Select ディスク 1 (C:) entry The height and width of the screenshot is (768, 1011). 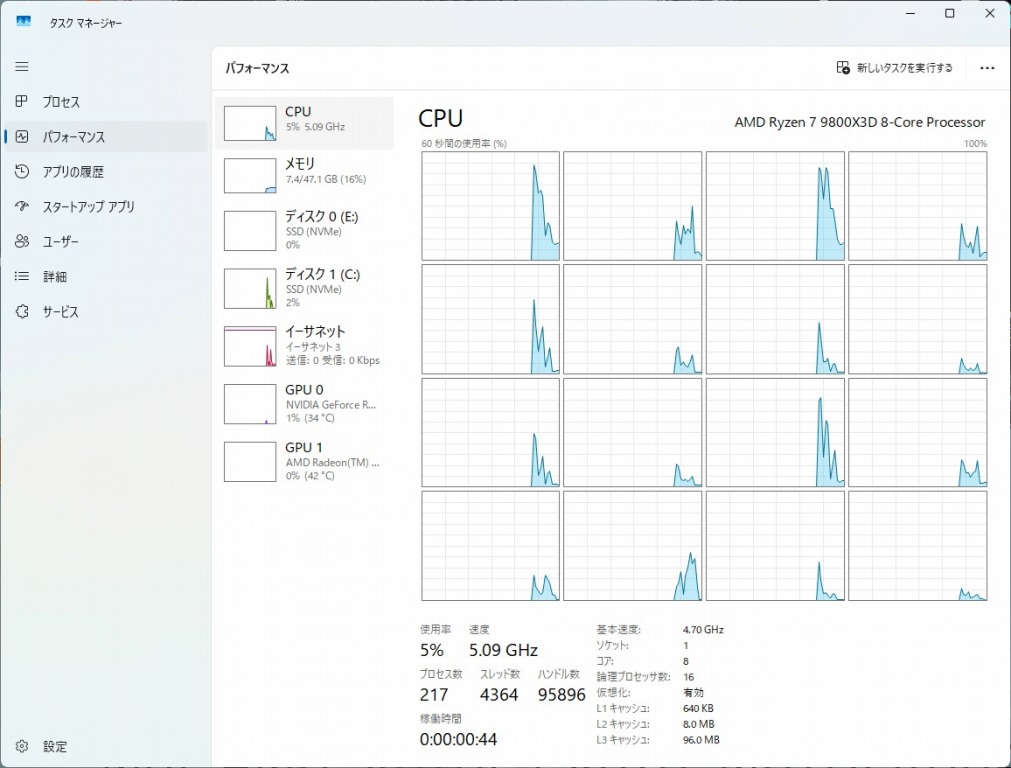pyautogui.click(x=305, y=288)
